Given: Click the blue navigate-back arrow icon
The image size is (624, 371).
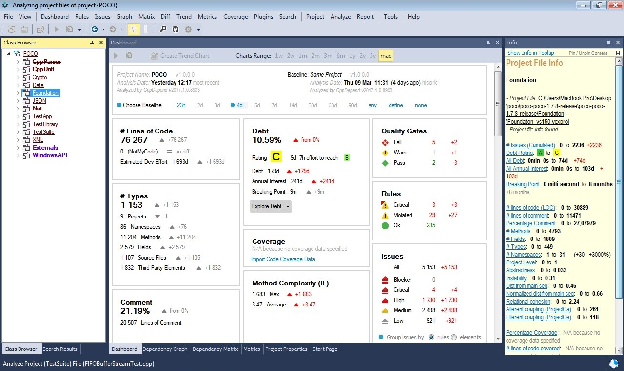Looking at the screenshot, I should [95, 29].
